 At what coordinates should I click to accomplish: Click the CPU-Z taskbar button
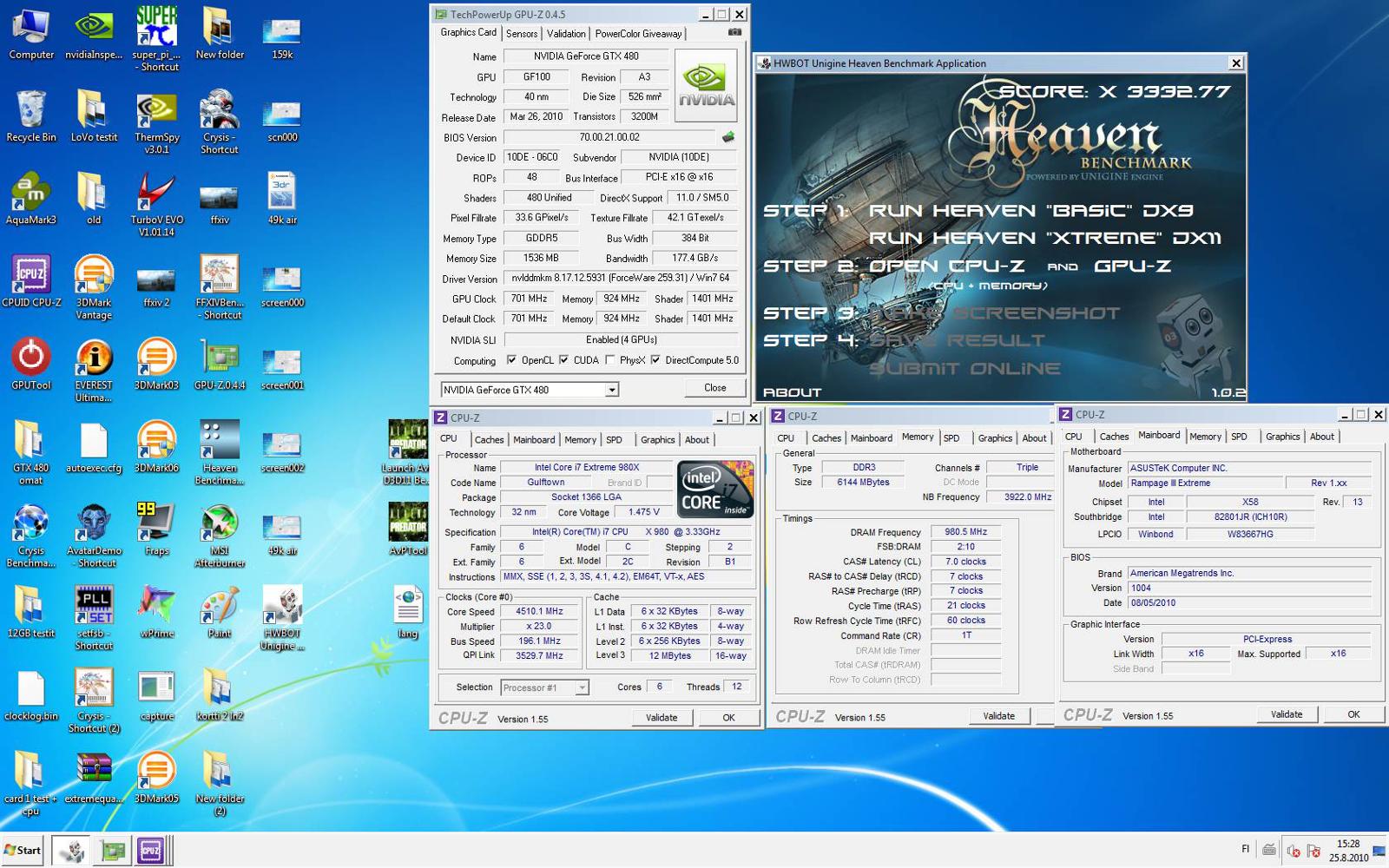[x=151, y=851]
